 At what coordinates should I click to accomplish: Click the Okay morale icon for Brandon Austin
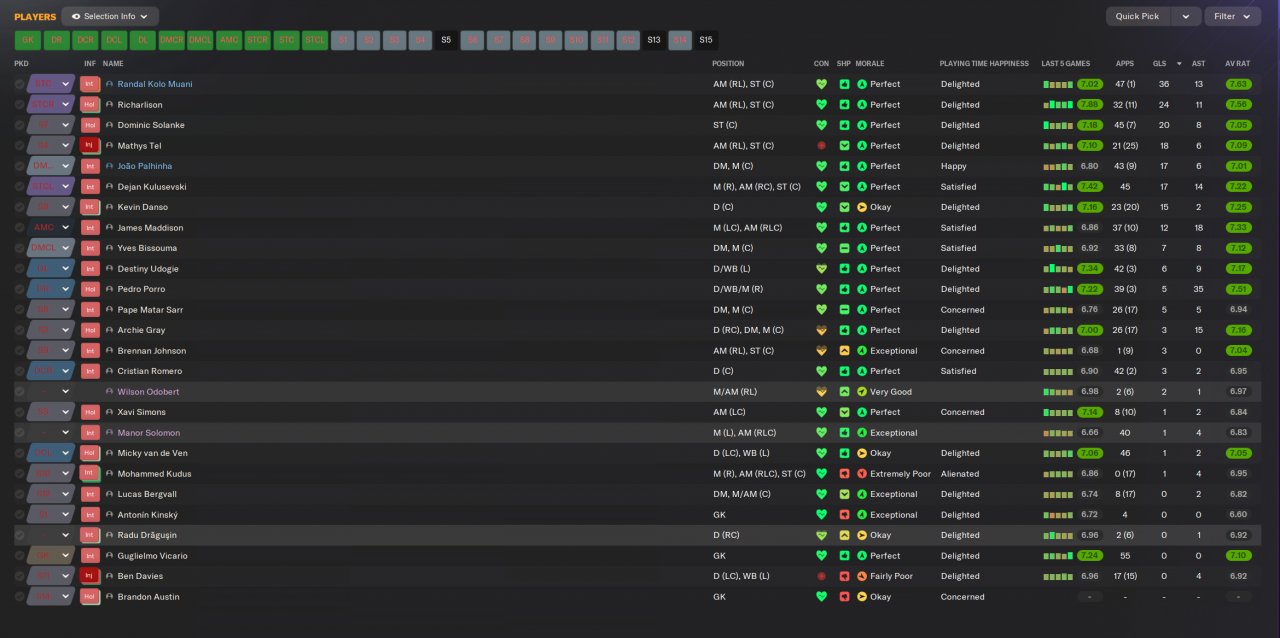click(x=862, y=597)
